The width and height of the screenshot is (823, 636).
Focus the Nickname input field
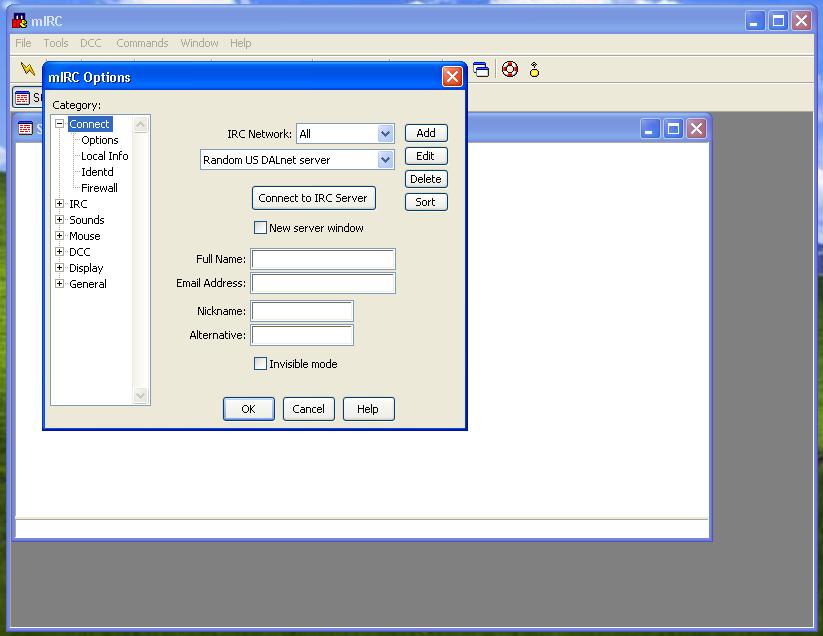pos(302,311)
